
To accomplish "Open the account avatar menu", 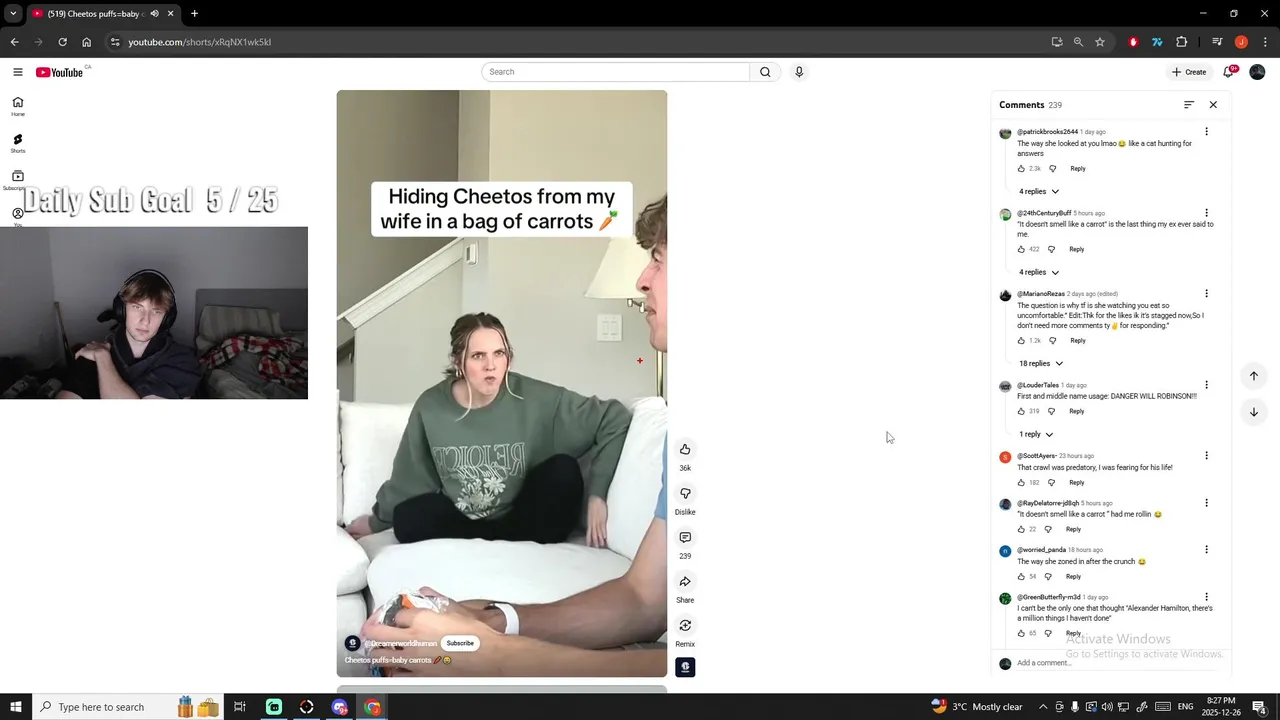I will (x=1257, y=72).
